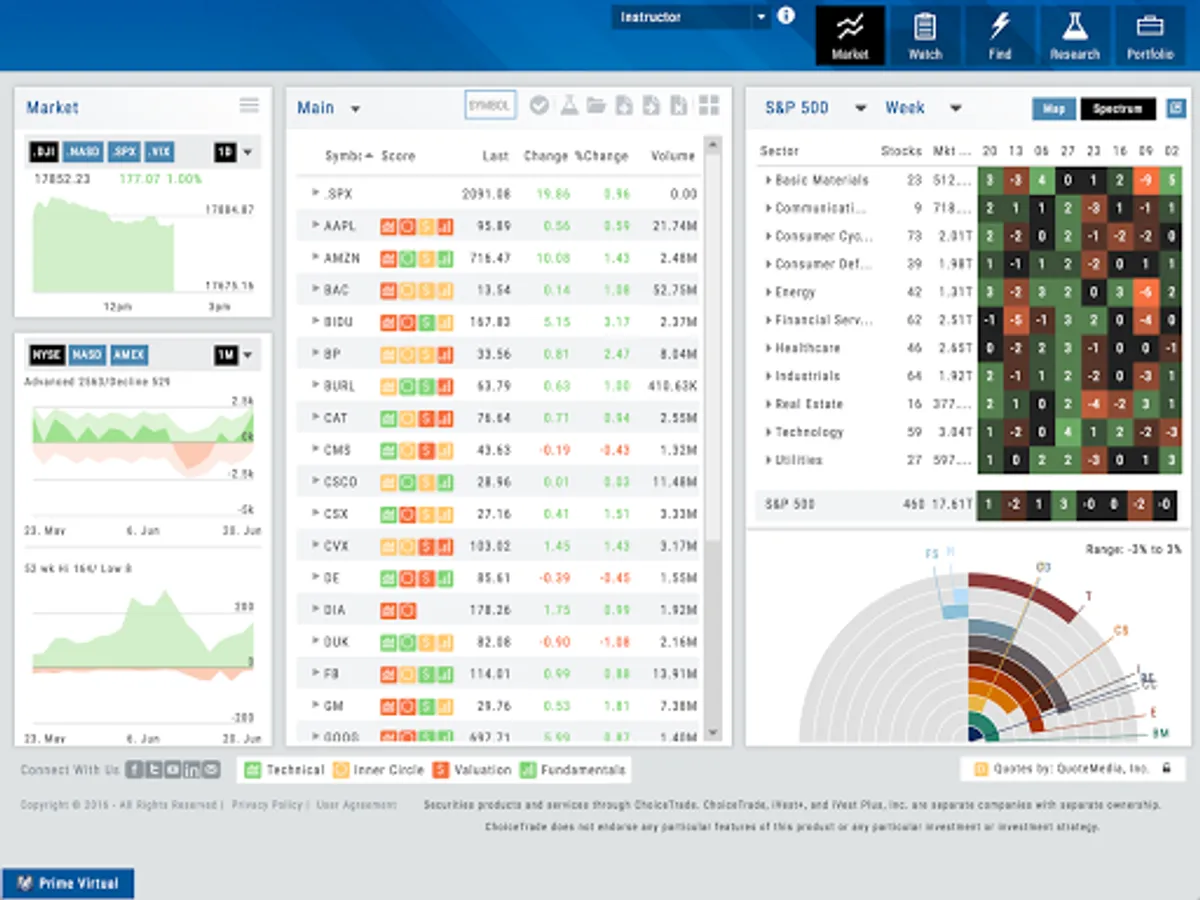
Task: Open the Market panel hamburger menu
Action: pyautogui.click(x=249, y=106)
